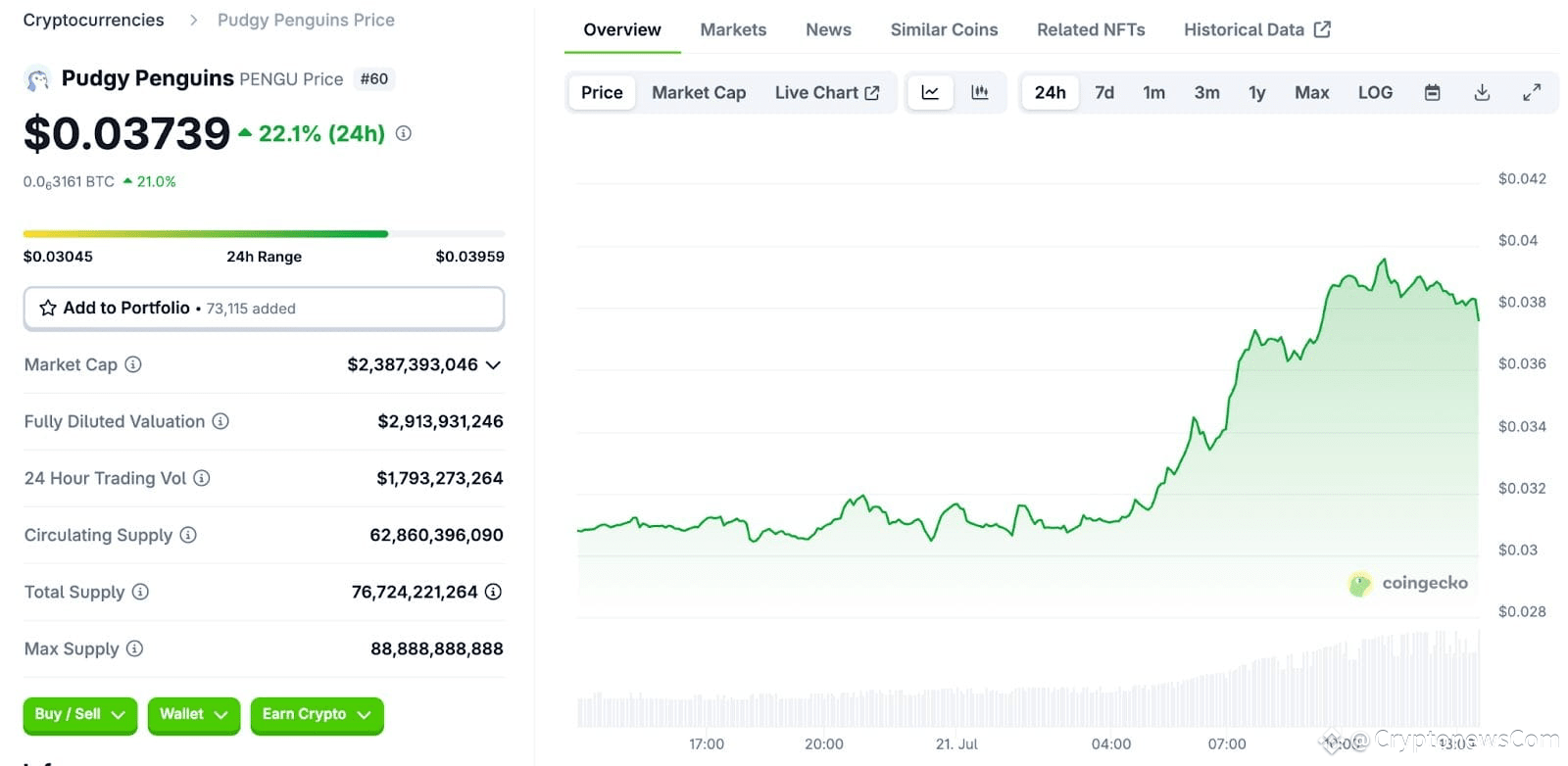The height and width of the screenshot is (766, 1568).
Task: Show Circulating Supply info icon
Action: click(x=188, y=535)
